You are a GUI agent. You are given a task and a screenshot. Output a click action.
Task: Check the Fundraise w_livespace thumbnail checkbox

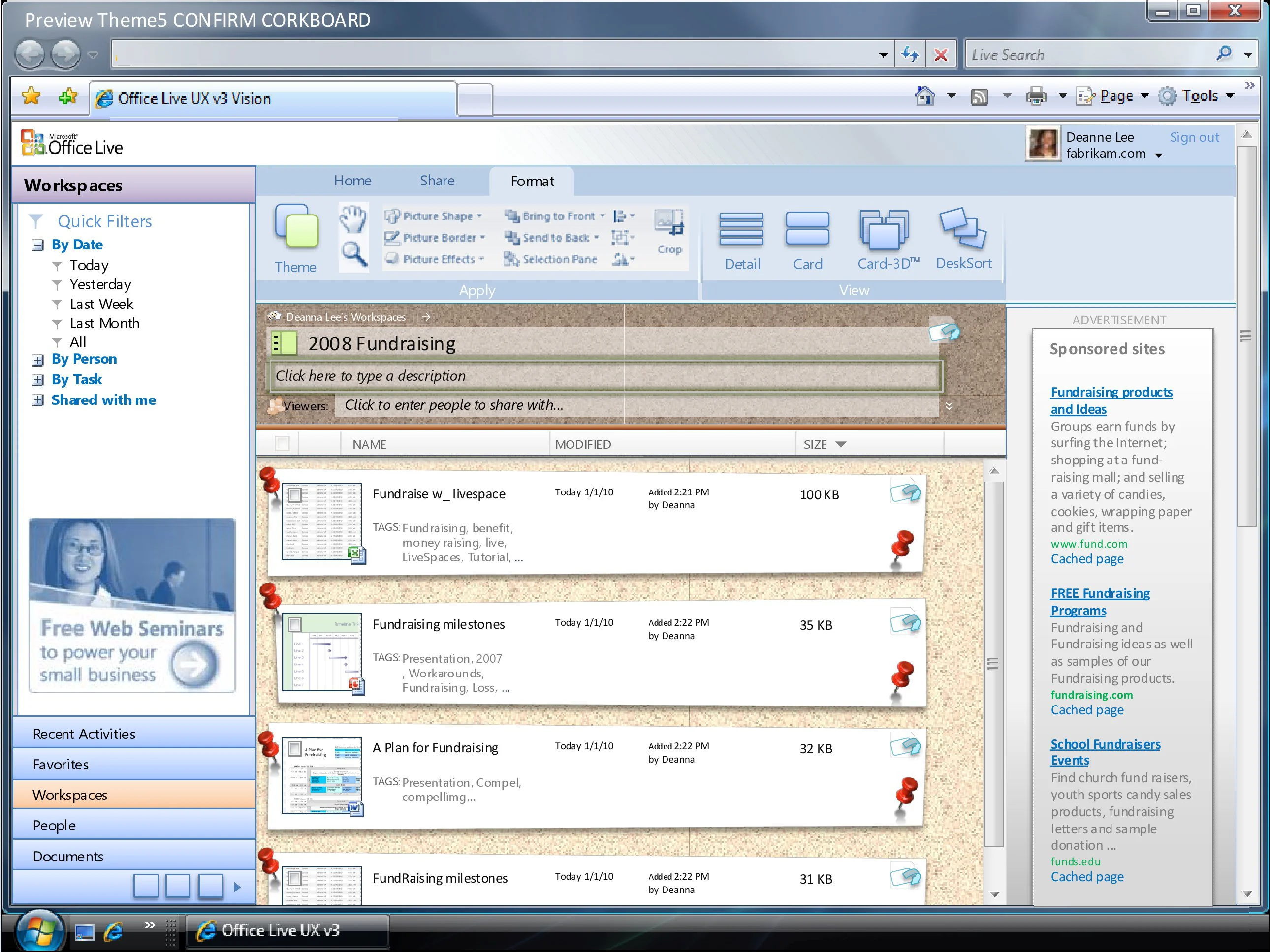[295, 494]
